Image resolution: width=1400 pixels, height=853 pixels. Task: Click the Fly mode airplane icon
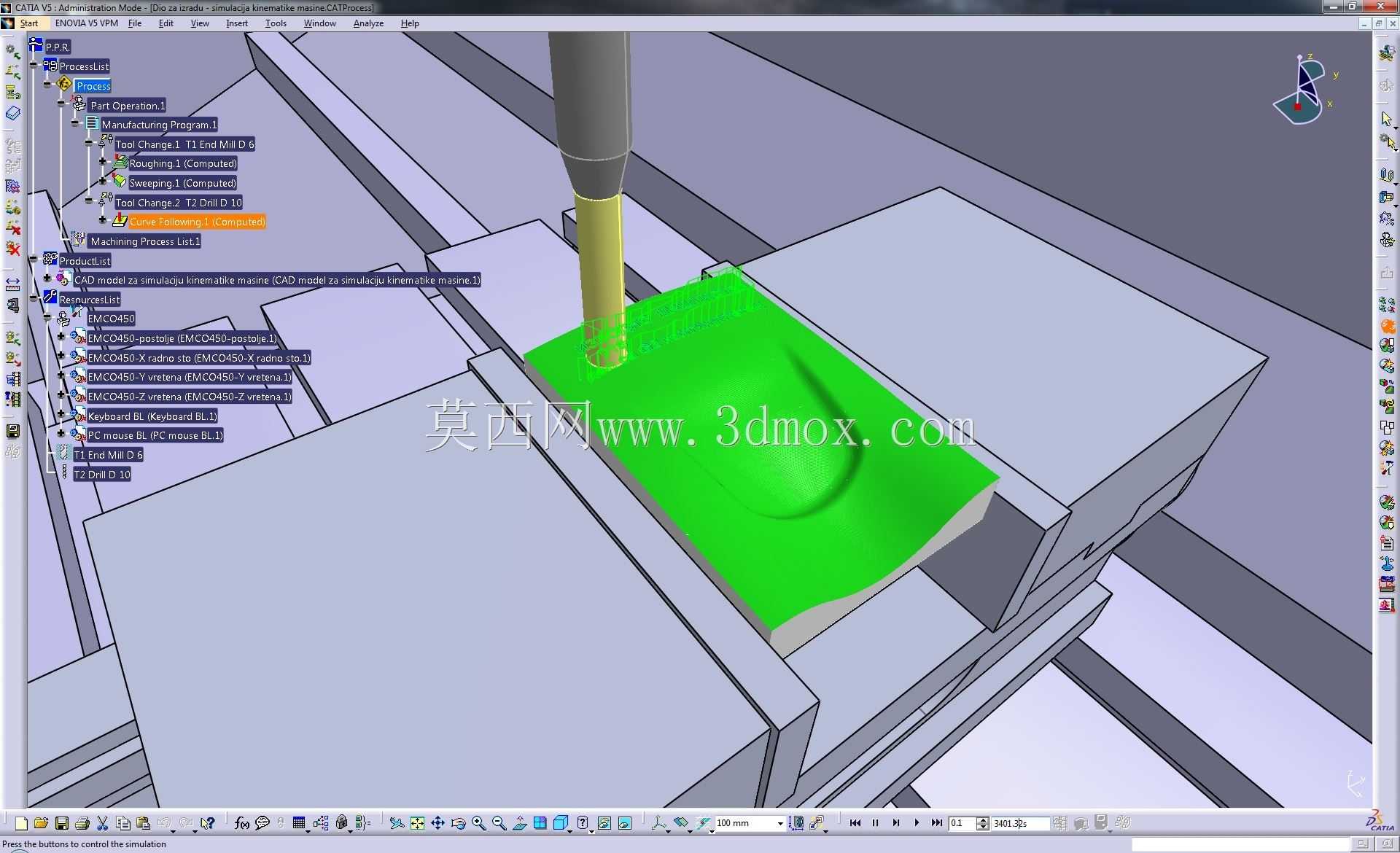tap(397, 823)
